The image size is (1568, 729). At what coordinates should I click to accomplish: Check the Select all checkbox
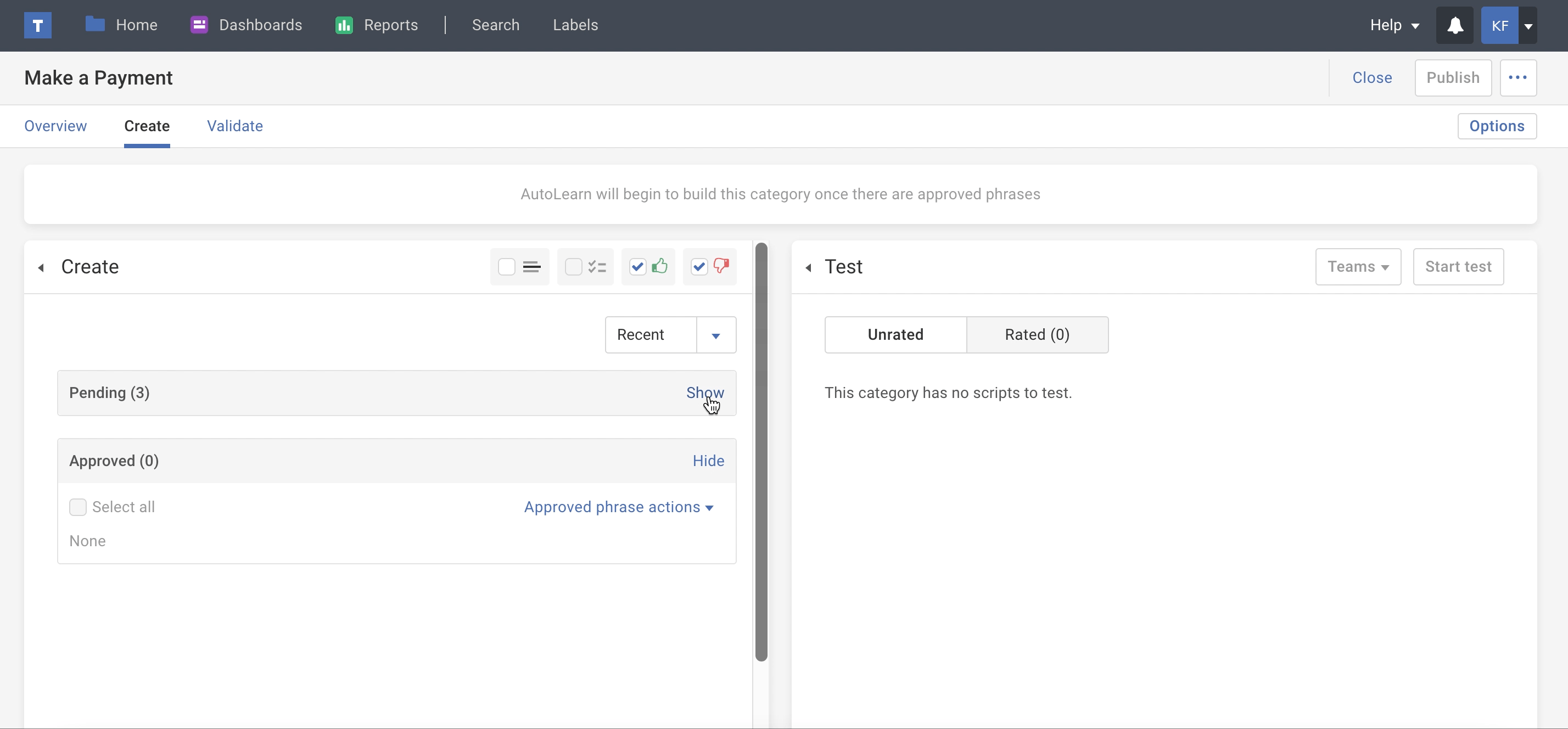pos(78,507)
